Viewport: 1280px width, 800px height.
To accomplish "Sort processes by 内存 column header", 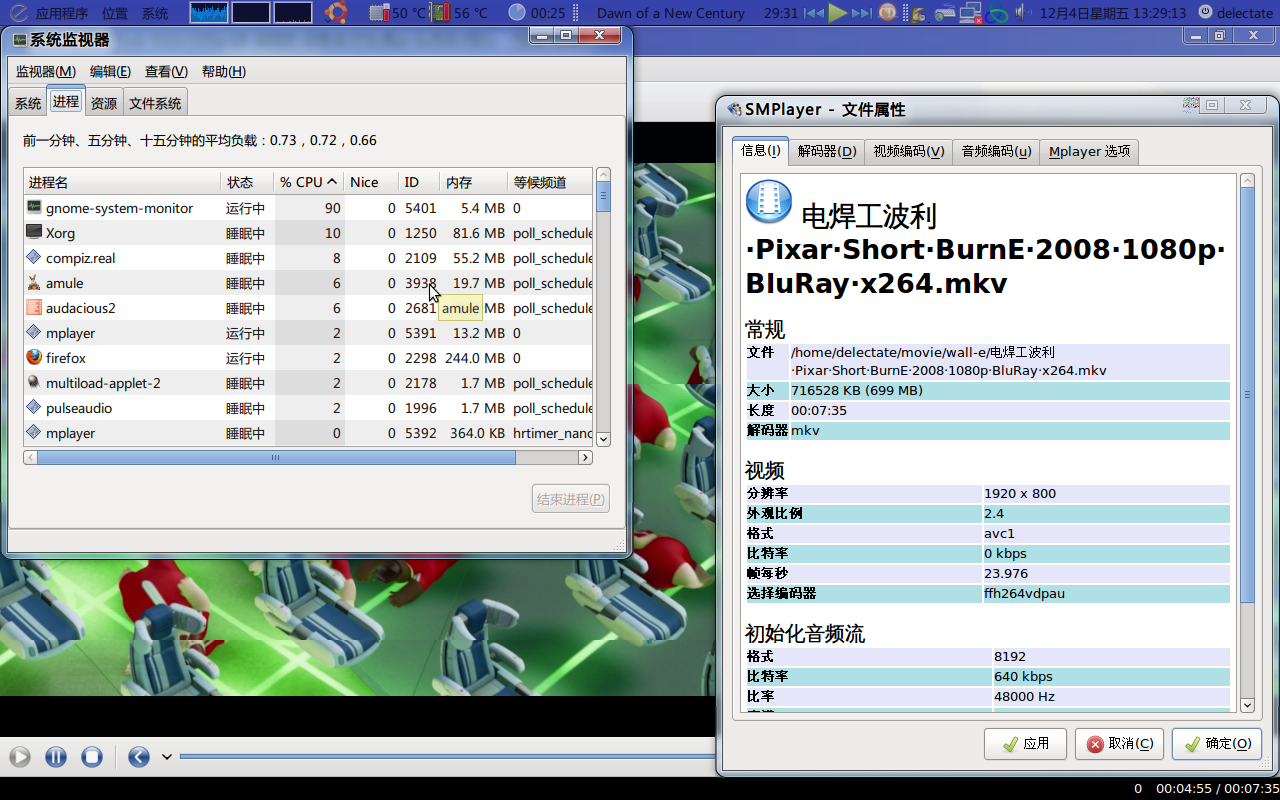I will coord(473,182).
